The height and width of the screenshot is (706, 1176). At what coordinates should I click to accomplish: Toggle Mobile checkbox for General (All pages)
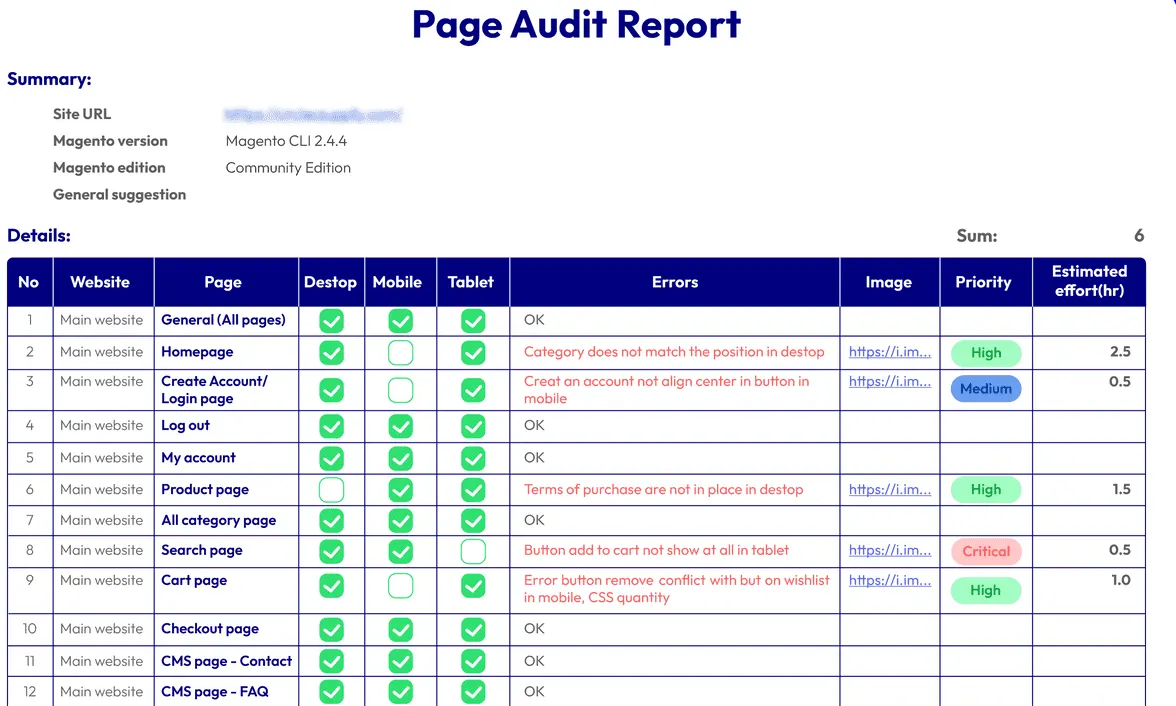[x=400, y=321]
